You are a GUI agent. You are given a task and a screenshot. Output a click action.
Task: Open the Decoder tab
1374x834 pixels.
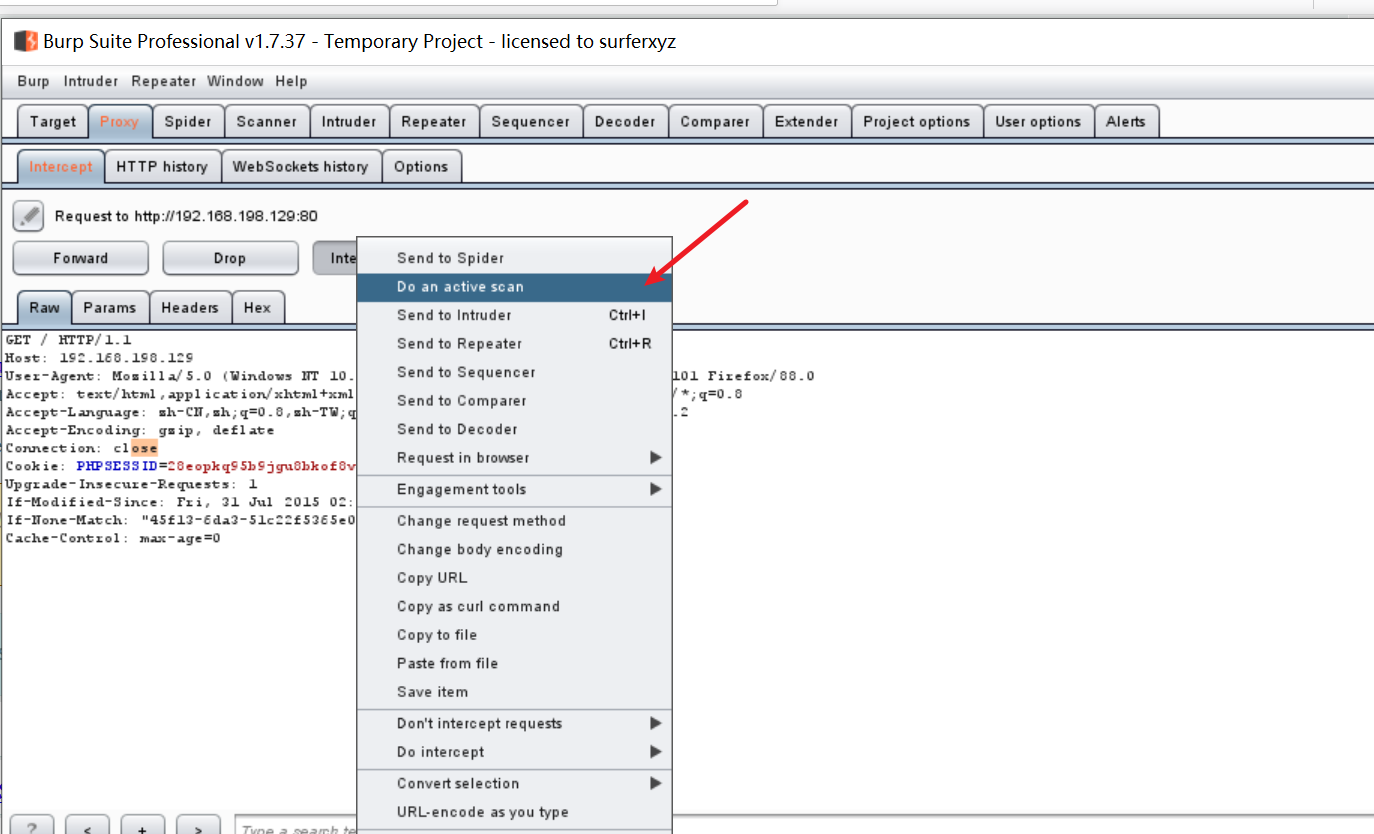point(625,122)
